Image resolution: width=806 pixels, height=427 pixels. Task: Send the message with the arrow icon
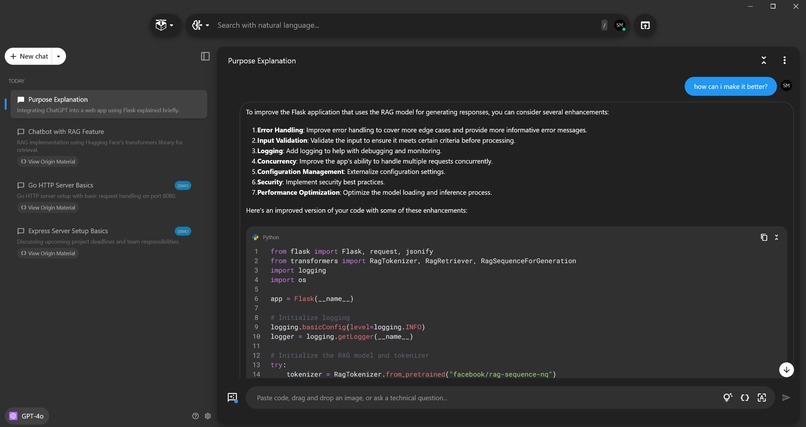(786, 398)
